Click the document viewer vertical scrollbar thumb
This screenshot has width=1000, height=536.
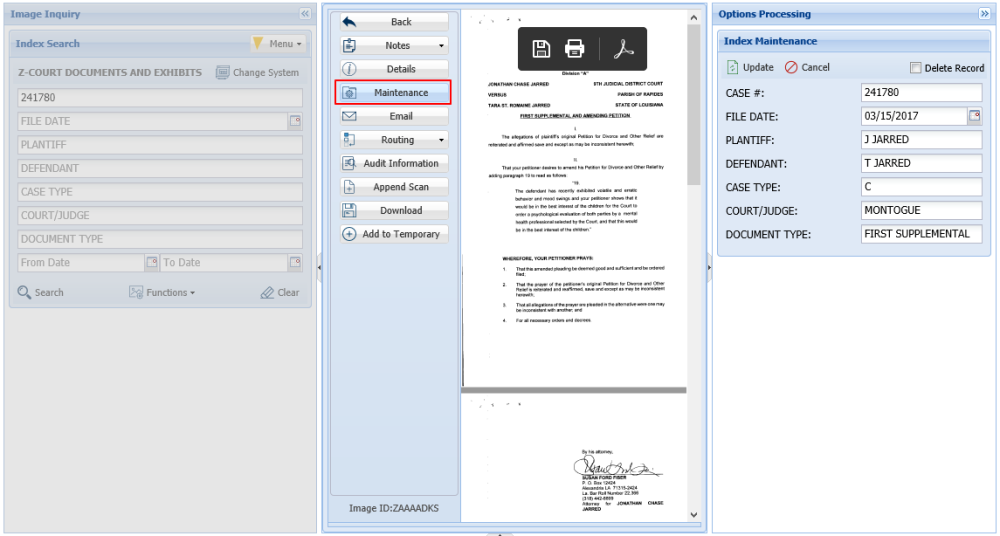pos(694,105)
